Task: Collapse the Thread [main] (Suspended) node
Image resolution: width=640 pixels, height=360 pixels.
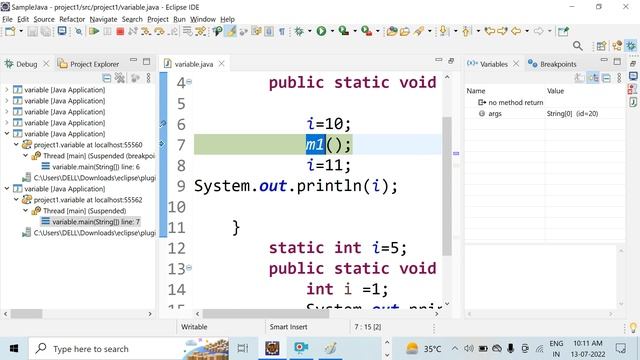Action: [25, 211]
